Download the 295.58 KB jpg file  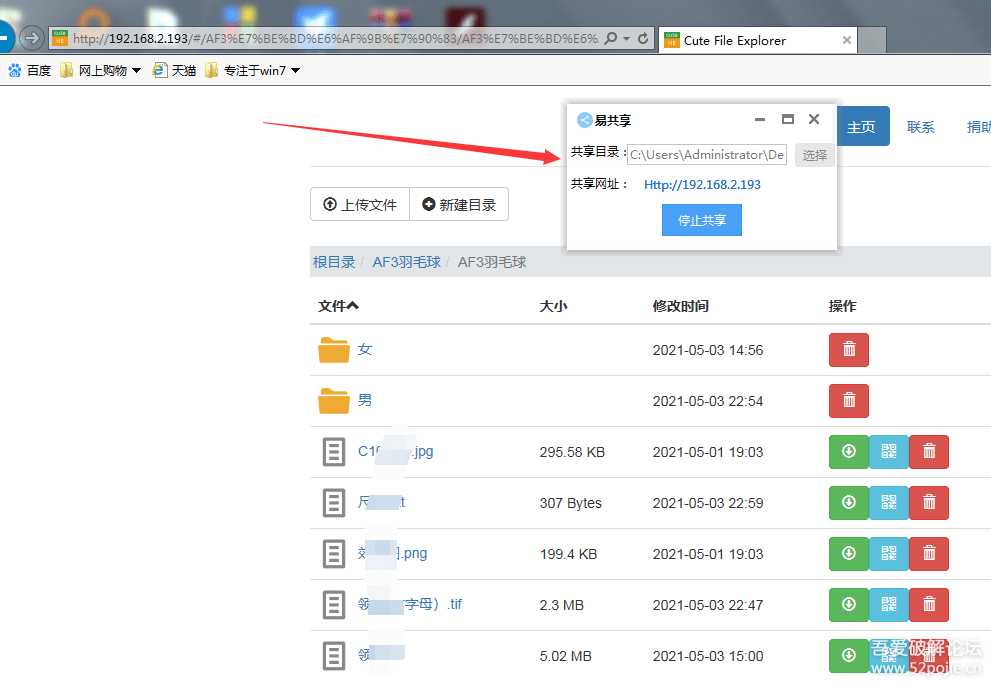(x=848, y=452)
